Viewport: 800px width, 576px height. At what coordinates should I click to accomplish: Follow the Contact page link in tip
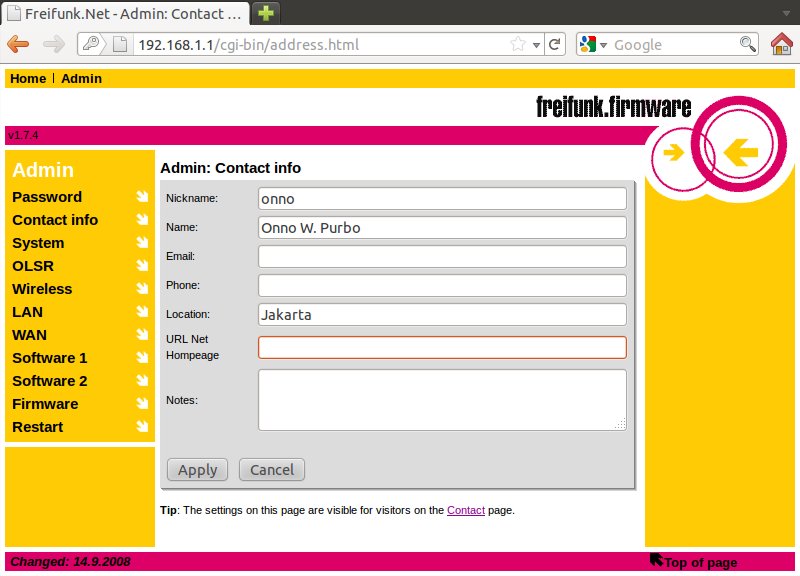(x=465, y=510)
